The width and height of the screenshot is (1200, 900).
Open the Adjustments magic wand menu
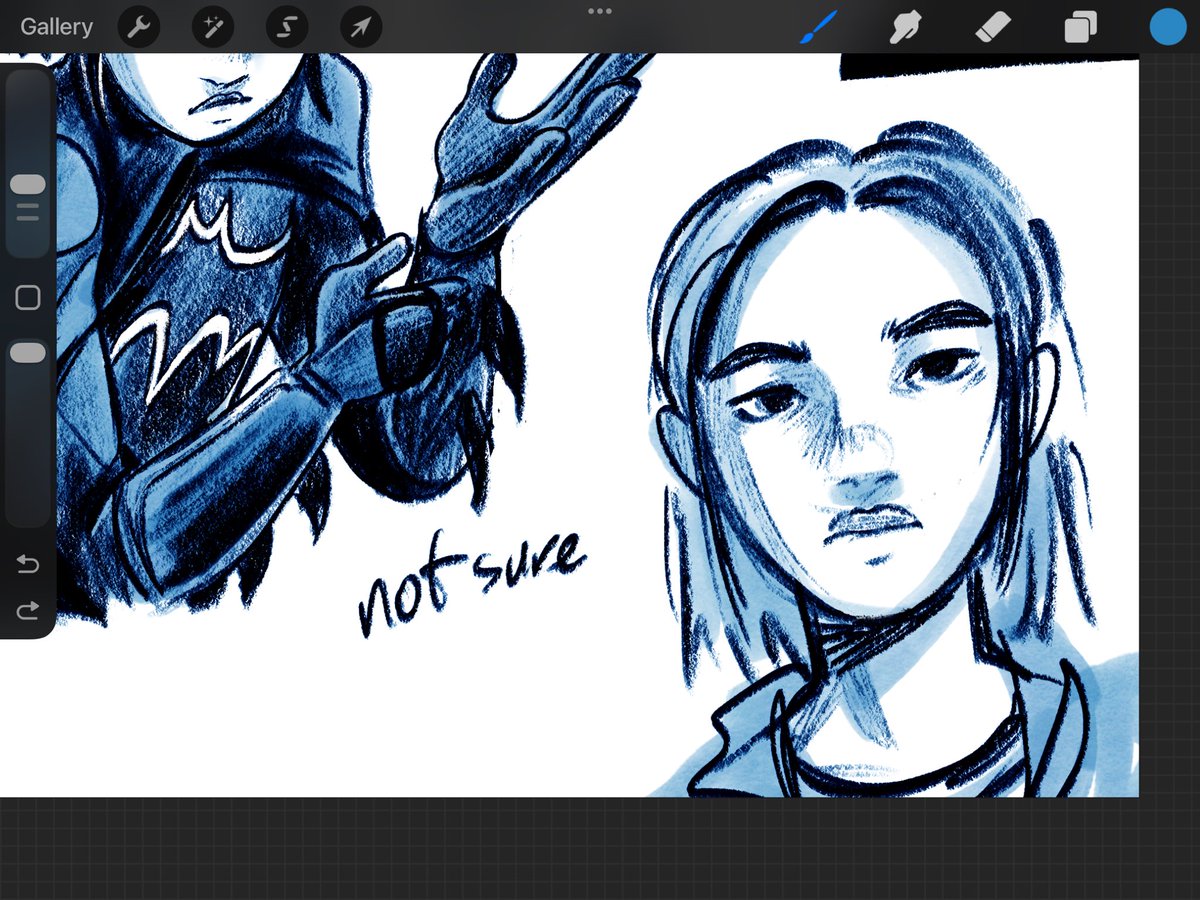213,27
